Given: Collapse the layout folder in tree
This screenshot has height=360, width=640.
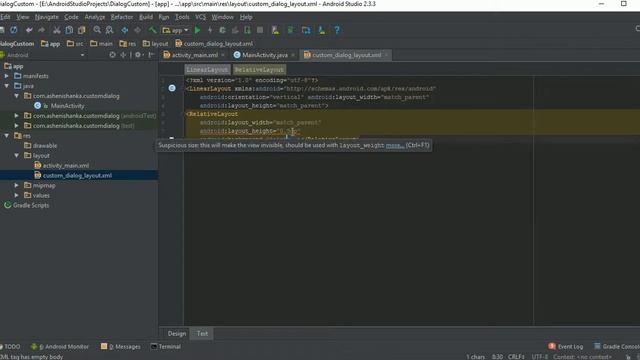Looking at the screenshot, I should click(x=17, y=156).
